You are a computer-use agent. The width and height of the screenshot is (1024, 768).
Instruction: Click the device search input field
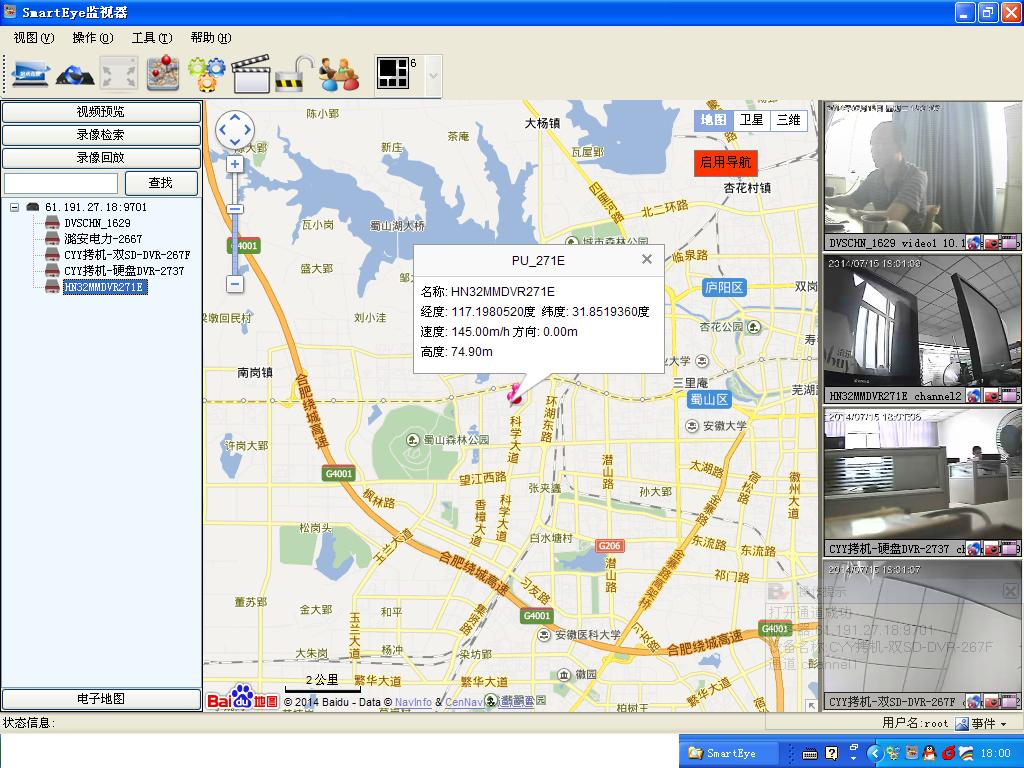pyautogui.click(x=61, y=183)
